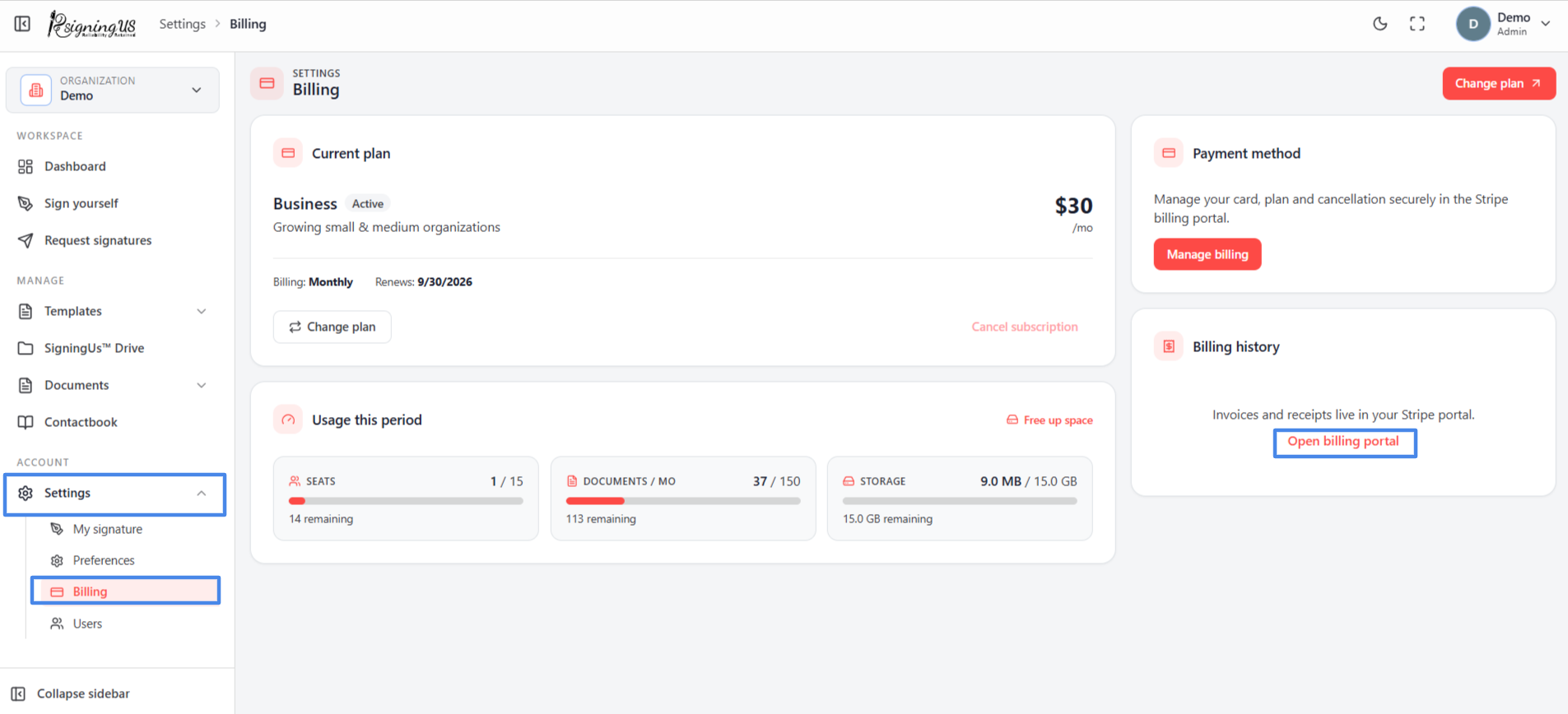Click Cancel subscription link
Screen dimensions: 1568x714
tap(1025, 327)
